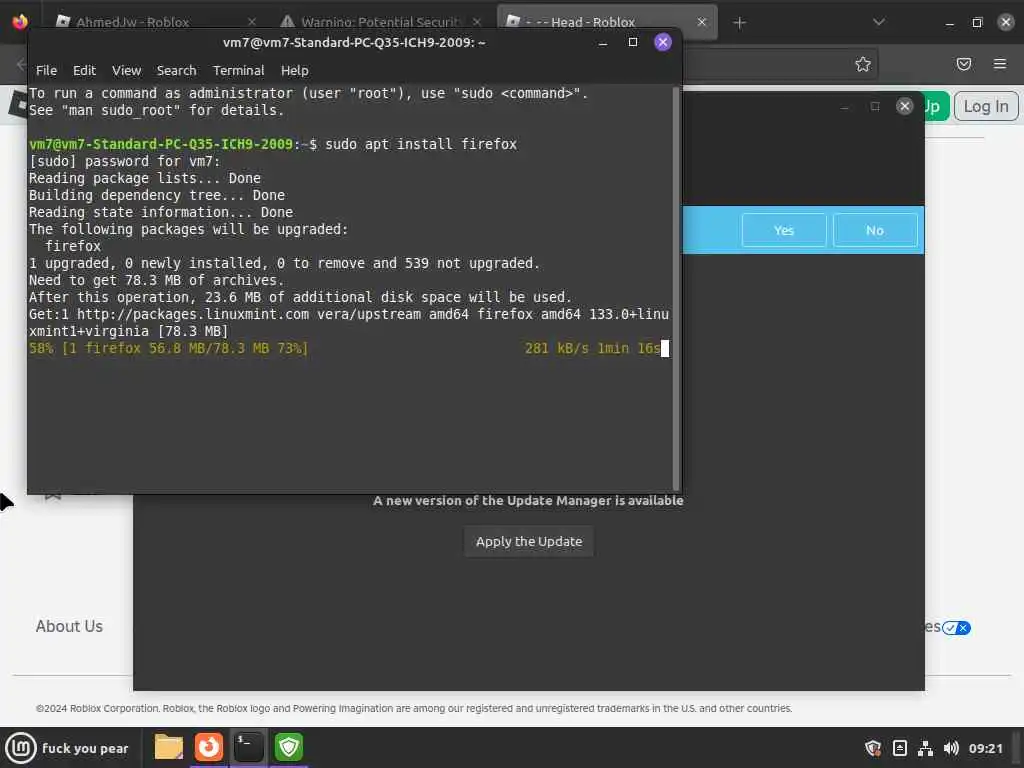Switch to the Terminal taskbar icon
This screenshot has width=1024, height=768.
[249, 747]
